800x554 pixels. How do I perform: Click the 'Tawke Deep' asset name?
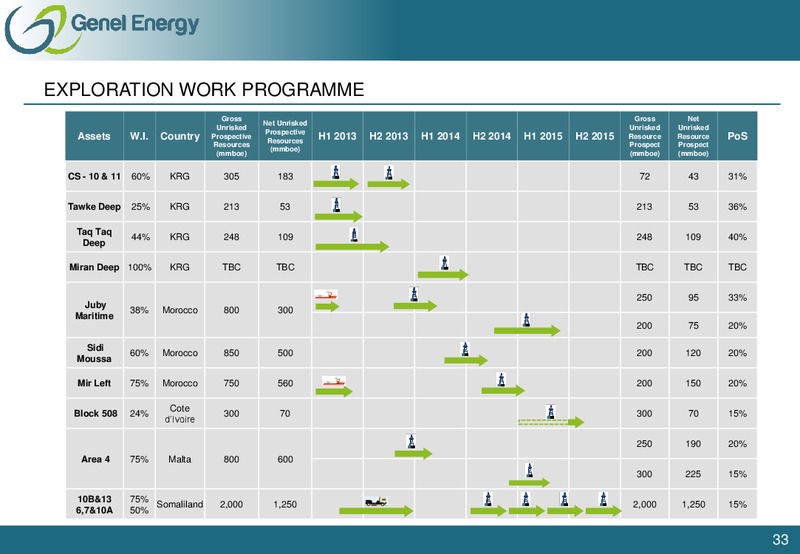(94, 207)
